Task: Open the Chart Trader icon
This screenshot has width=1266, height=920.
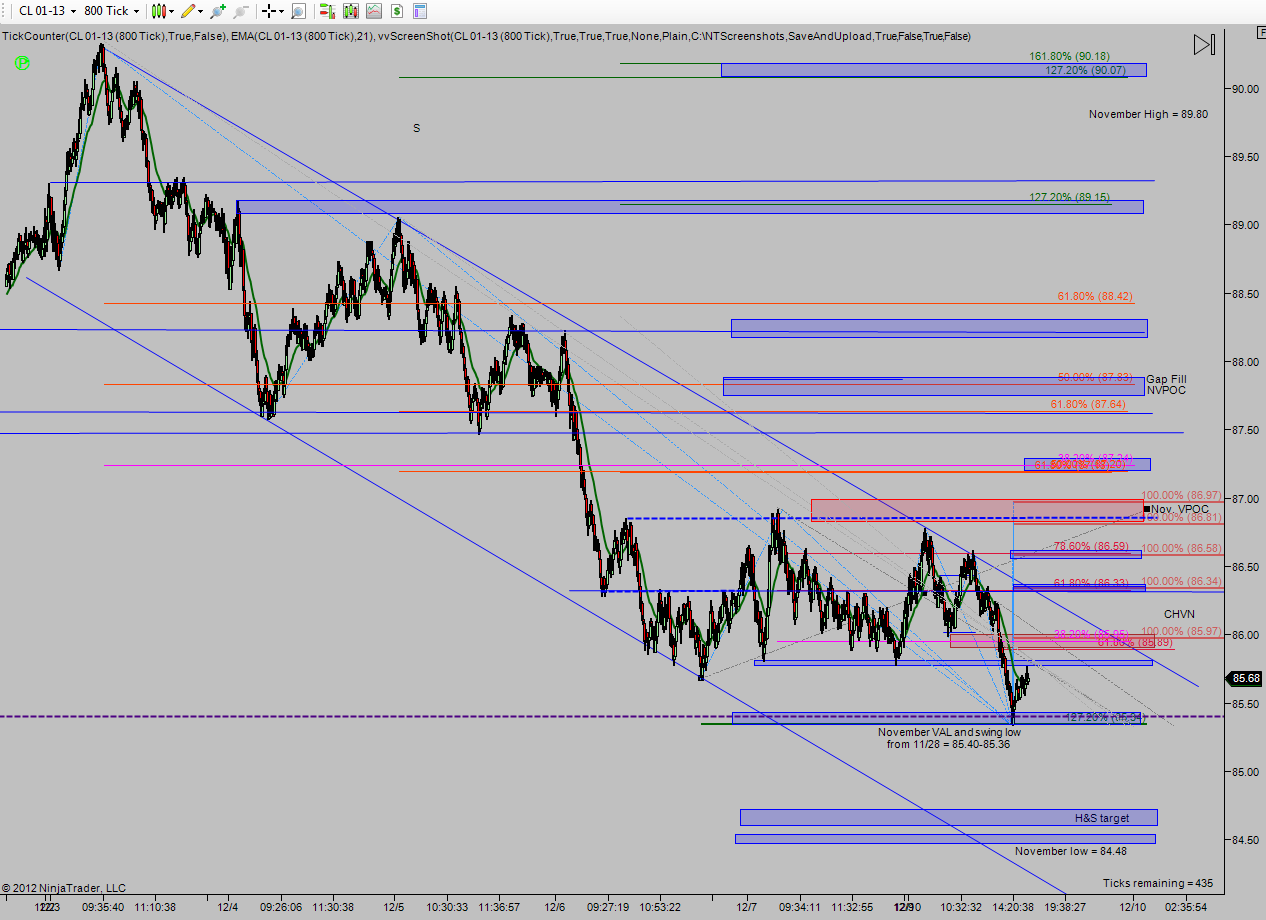Action: coord(327,11)
